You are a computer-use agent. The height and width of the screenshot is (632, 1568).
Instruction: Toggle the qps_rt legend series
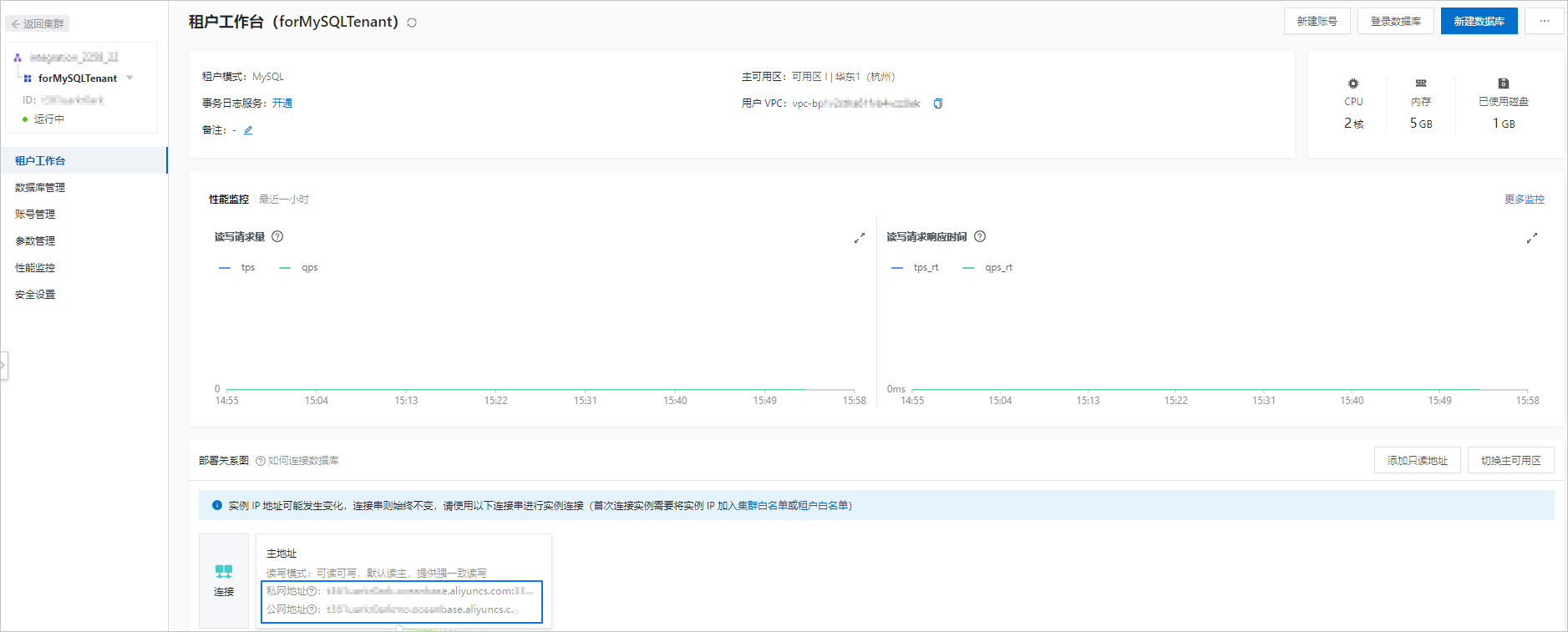pyautogui.click(x=987, y=268)
